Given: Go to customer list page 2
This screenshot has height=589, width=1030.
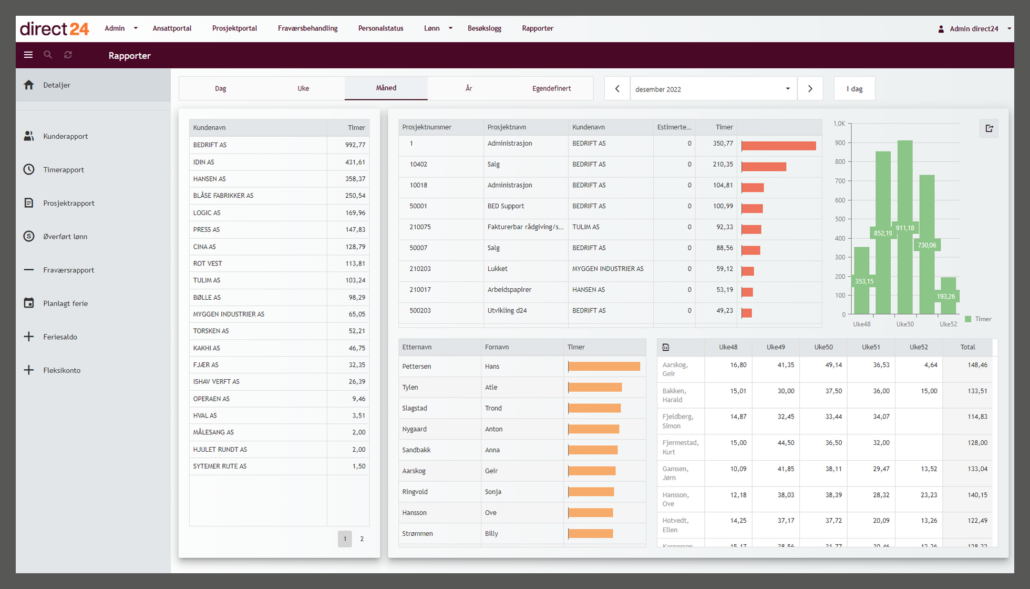Looking at the screenshot, I should click(362, 538).
